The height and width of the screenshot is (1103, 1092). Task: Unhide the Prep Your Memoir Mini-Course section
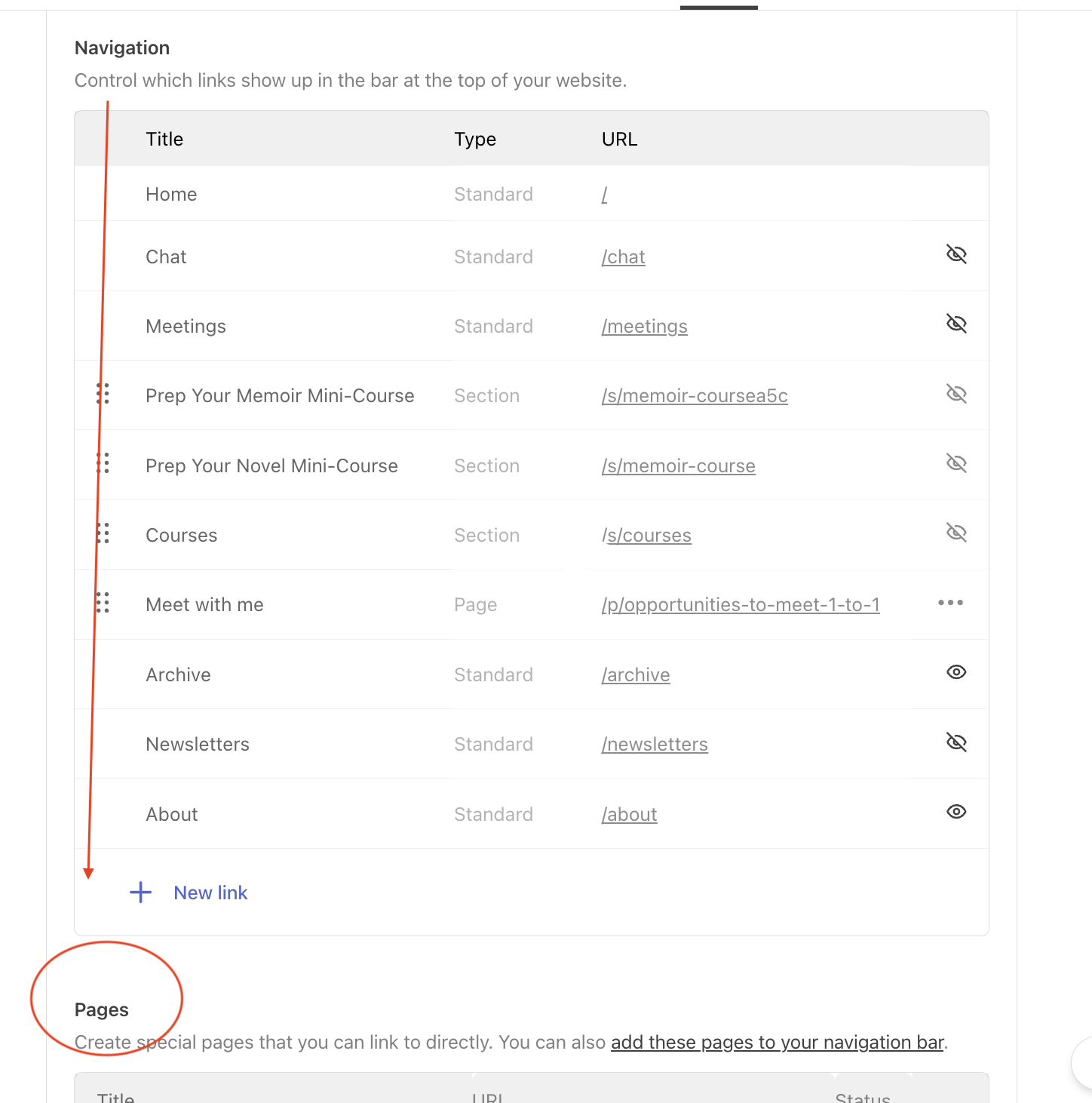956,394
